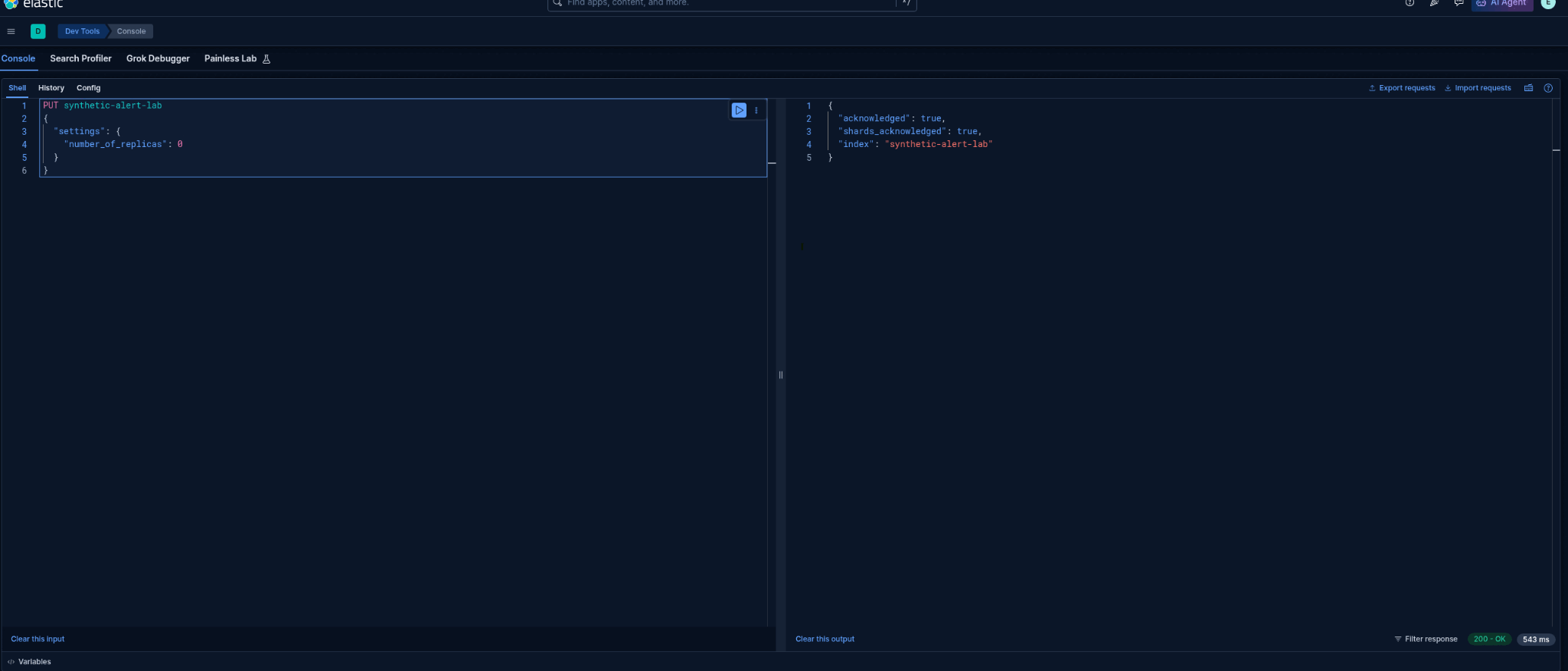Open the user avatar E menu

pyautogui.click(x=1548, y=3)
